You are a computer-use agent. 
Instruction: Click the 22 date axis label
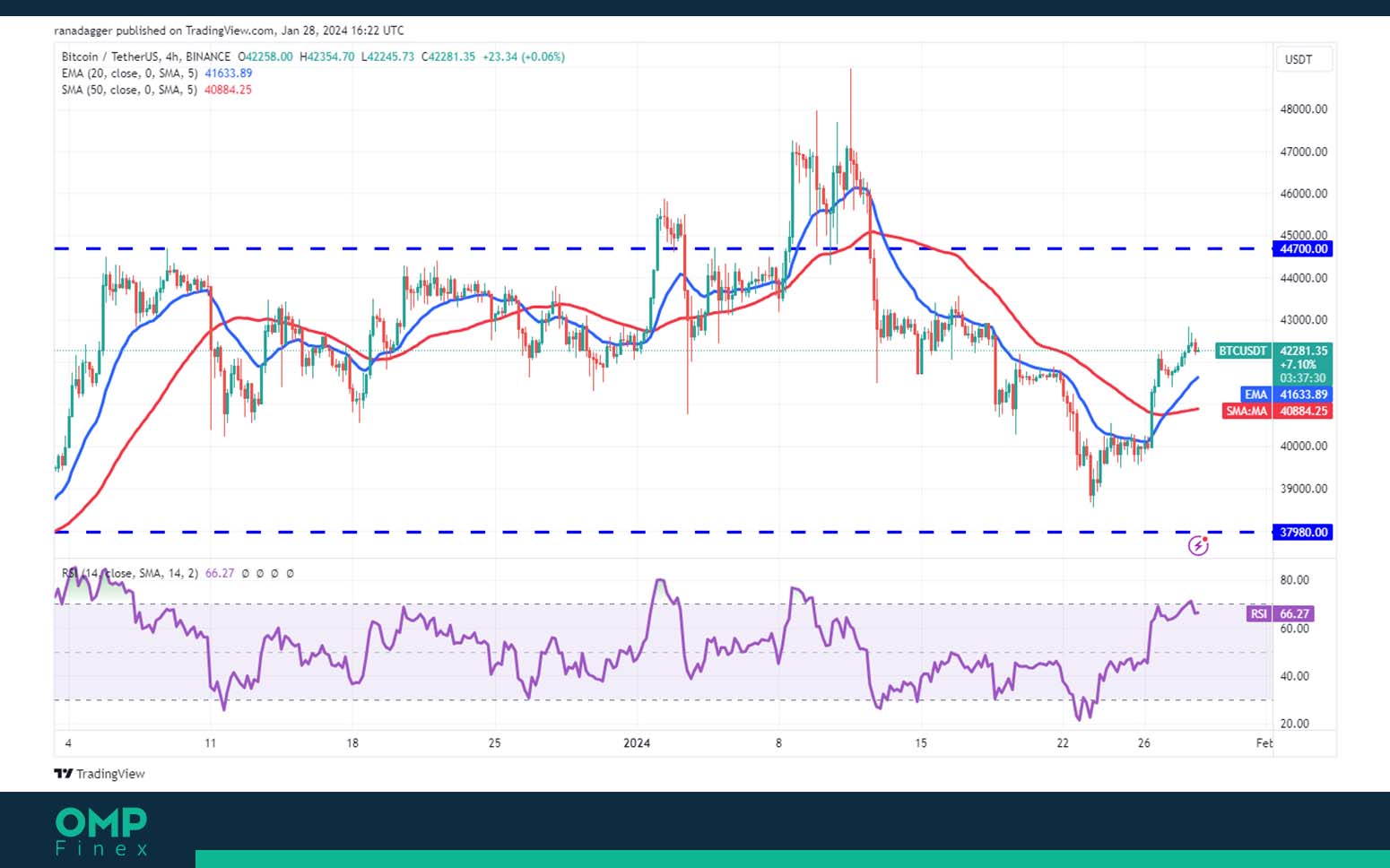1063,743
